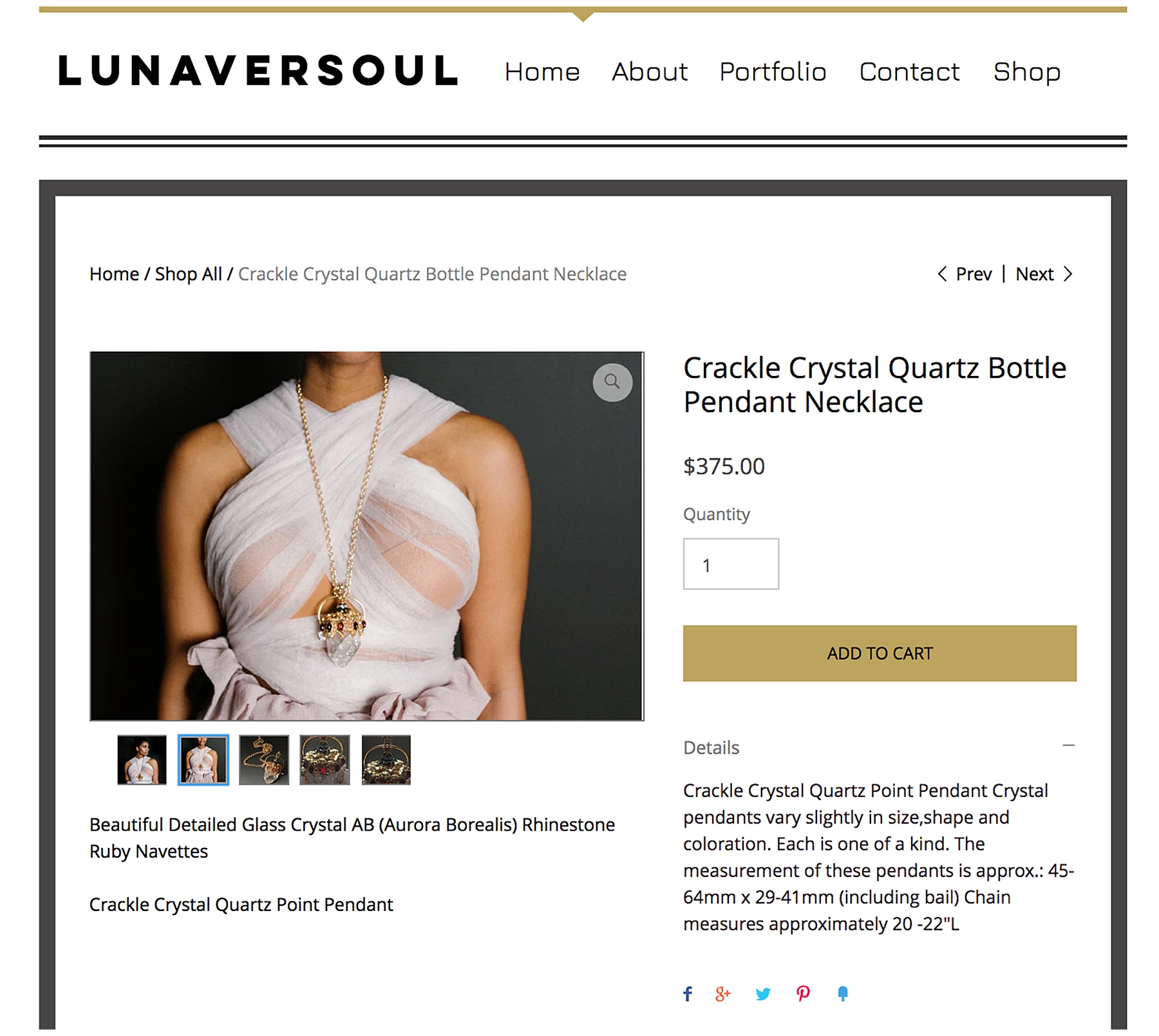
Task: Click the LUNAVERSOUL site logo
Action: [x=258, y=71]
